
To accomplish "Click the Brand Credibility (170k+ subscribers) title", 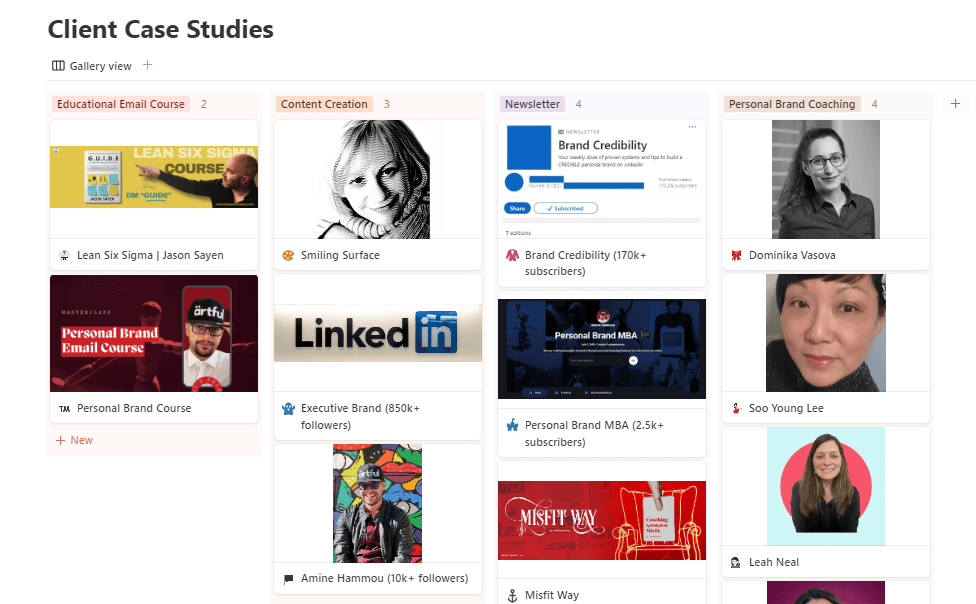I will pos(586,263).
